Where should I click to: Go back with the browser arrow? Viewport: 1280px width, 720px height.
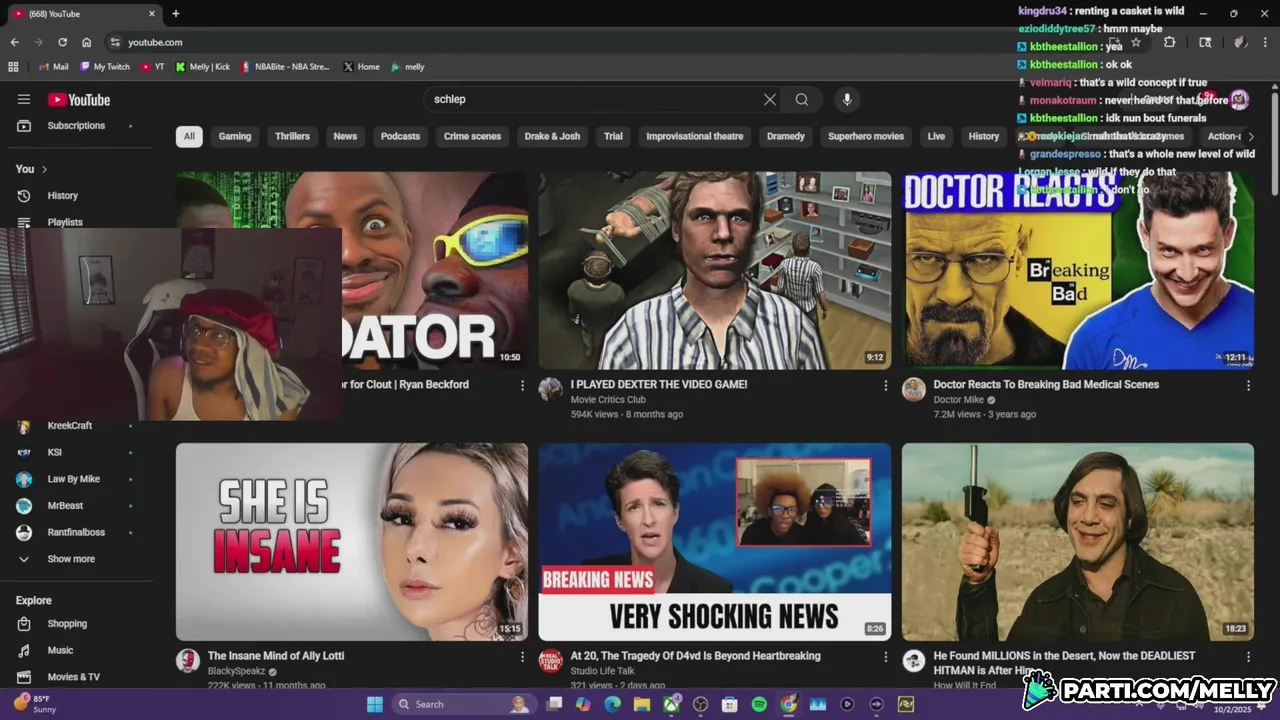click(x=14, y=42)
